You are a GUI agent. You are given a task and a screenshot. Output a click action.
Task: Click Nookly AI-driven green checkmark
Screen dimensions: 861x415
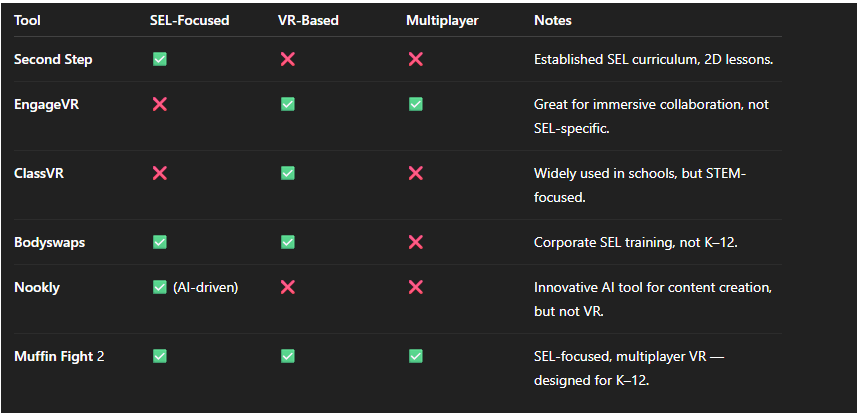tap(159, 287)
